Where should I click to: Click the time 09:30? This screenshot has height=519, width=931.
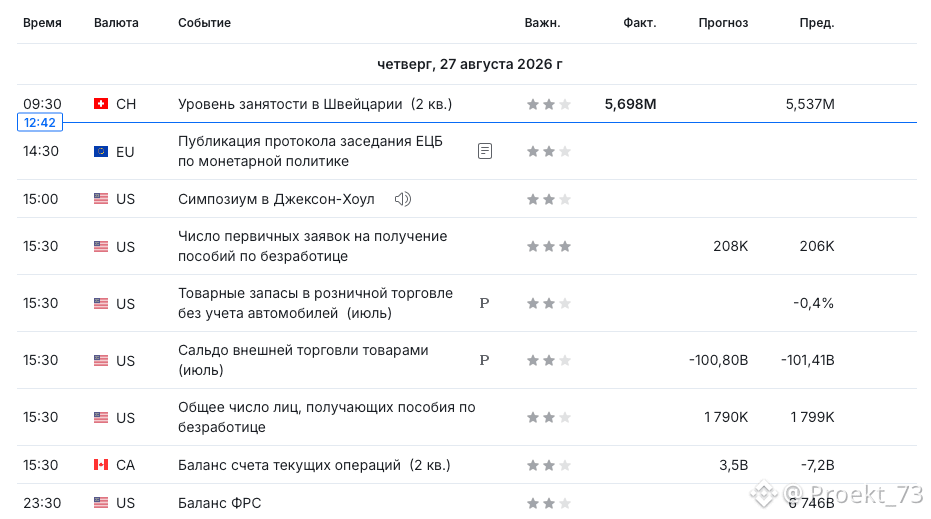pos(42,104)
